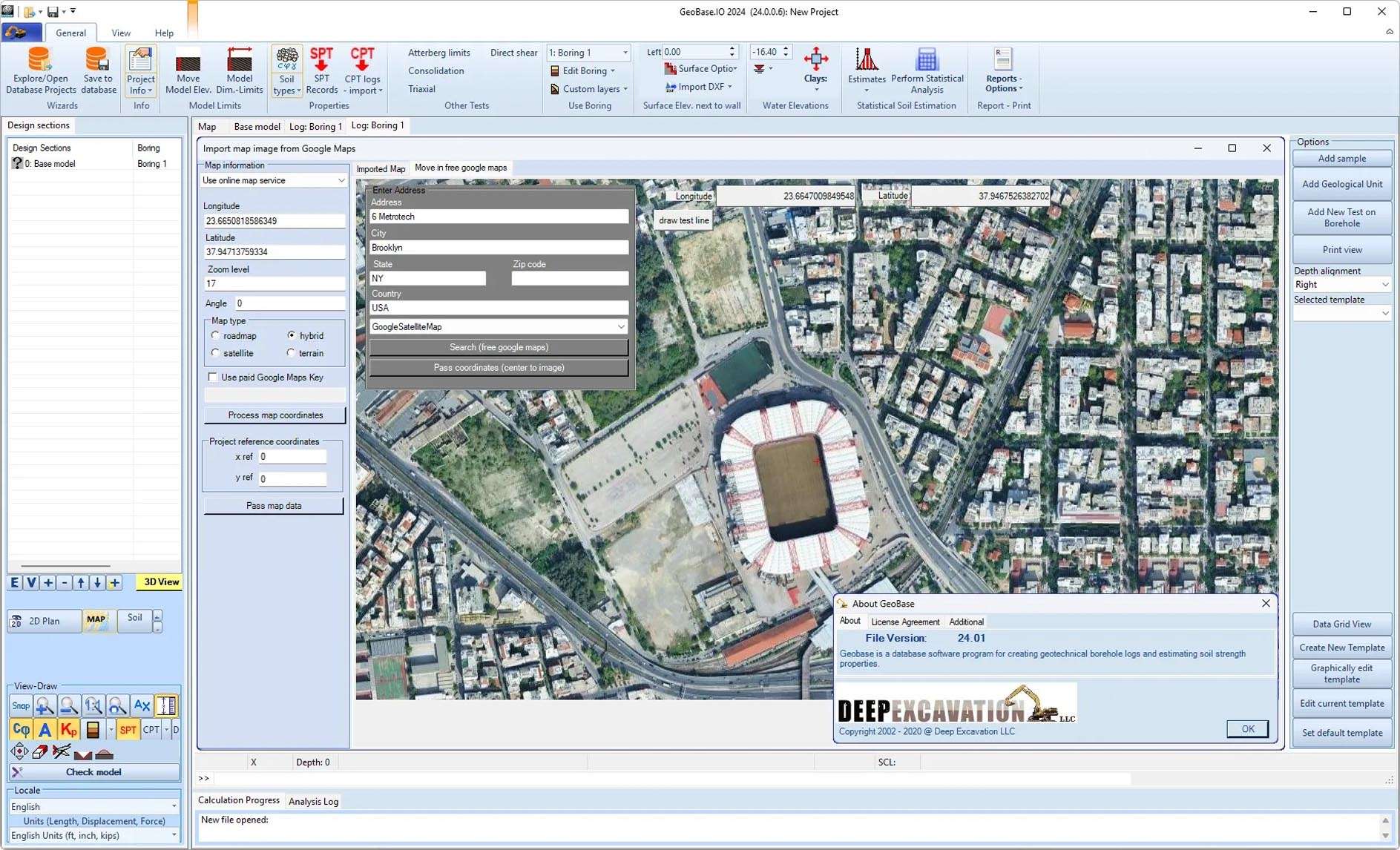
Task: Click Search (free google maps) button
Action: coord(499,348)
